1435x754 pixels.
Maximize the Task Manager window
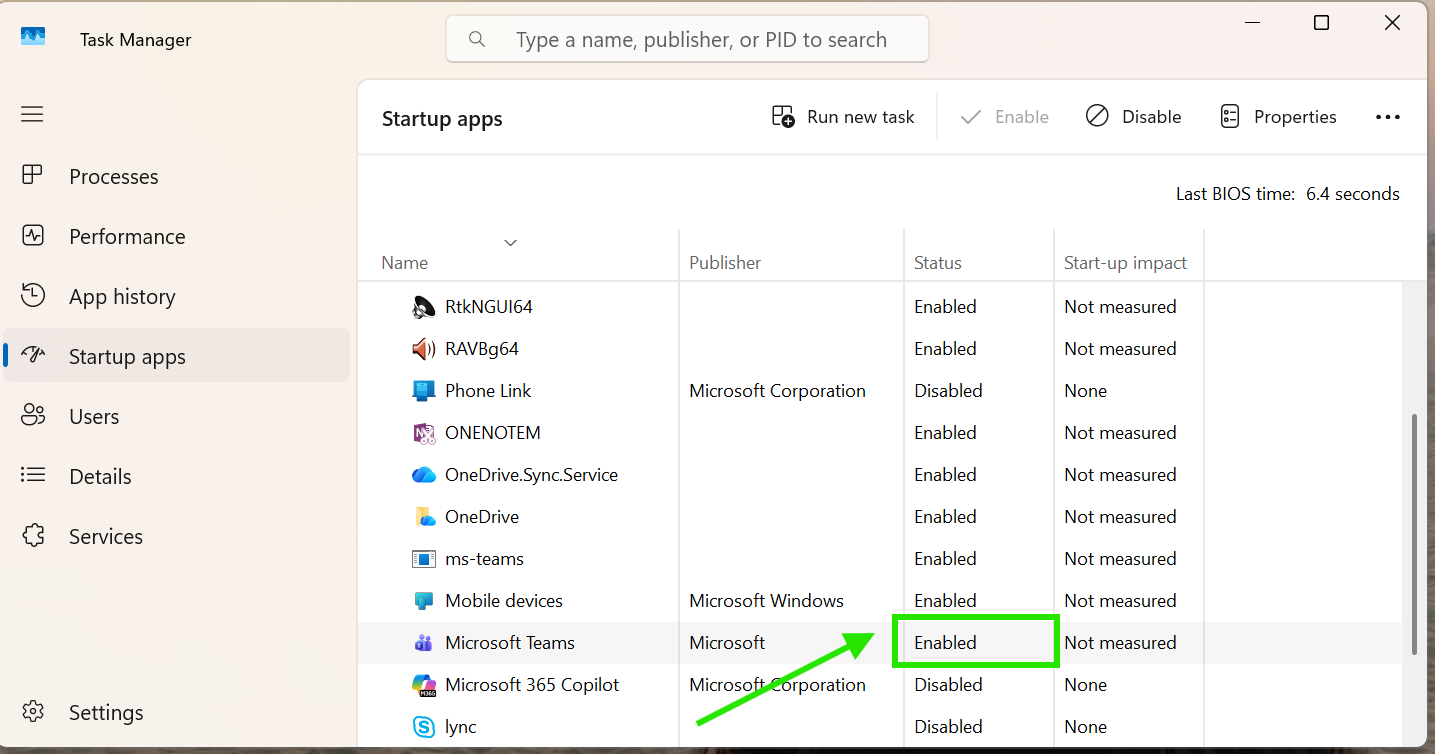(x=1321, y=23)
